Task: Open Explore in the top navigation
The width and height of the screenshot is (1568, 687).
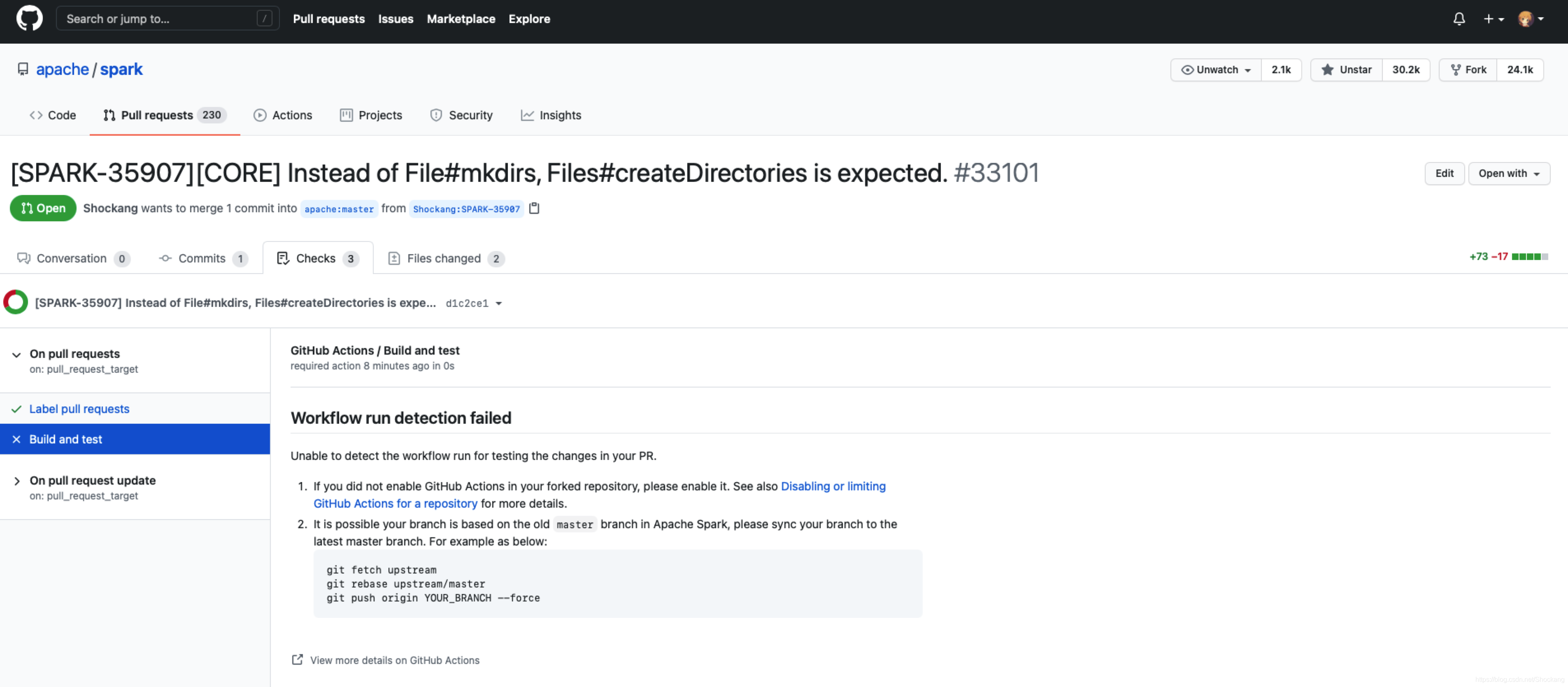Action: pyautogui.click(x=529, y=18)
